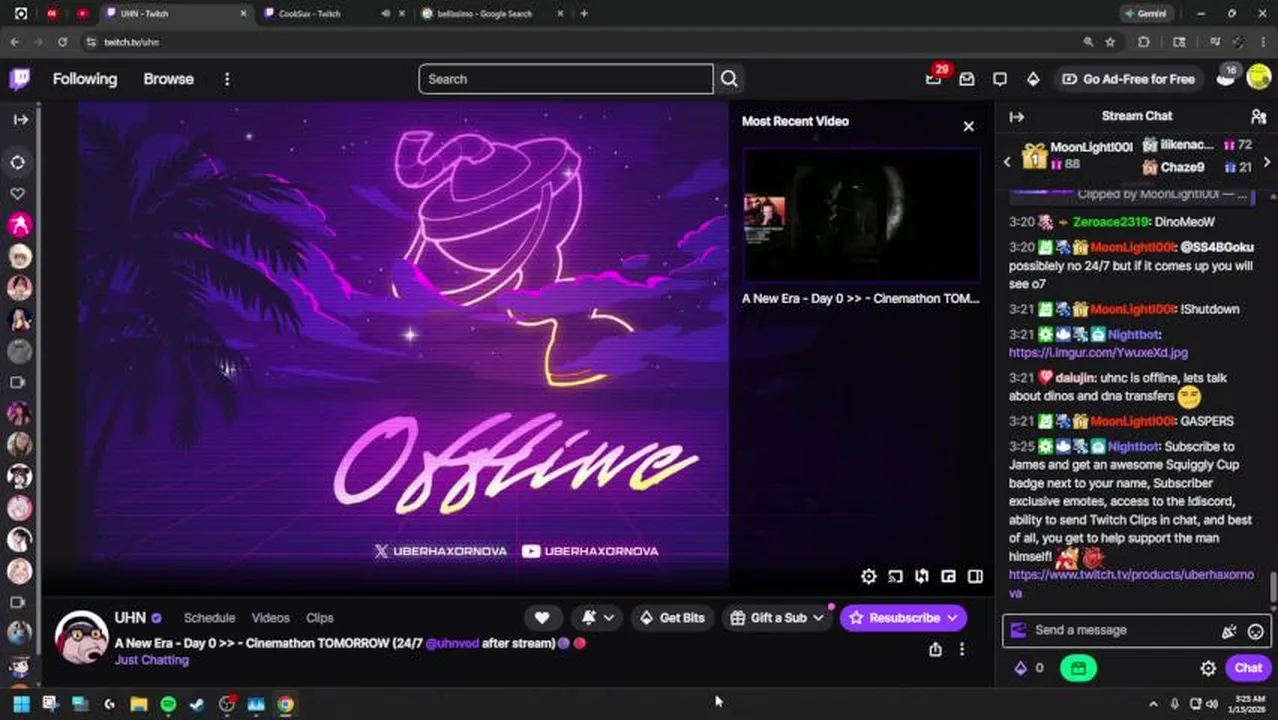Click the clip/rotate icon in player controls
1278x720 pixels.
point(922,576)
